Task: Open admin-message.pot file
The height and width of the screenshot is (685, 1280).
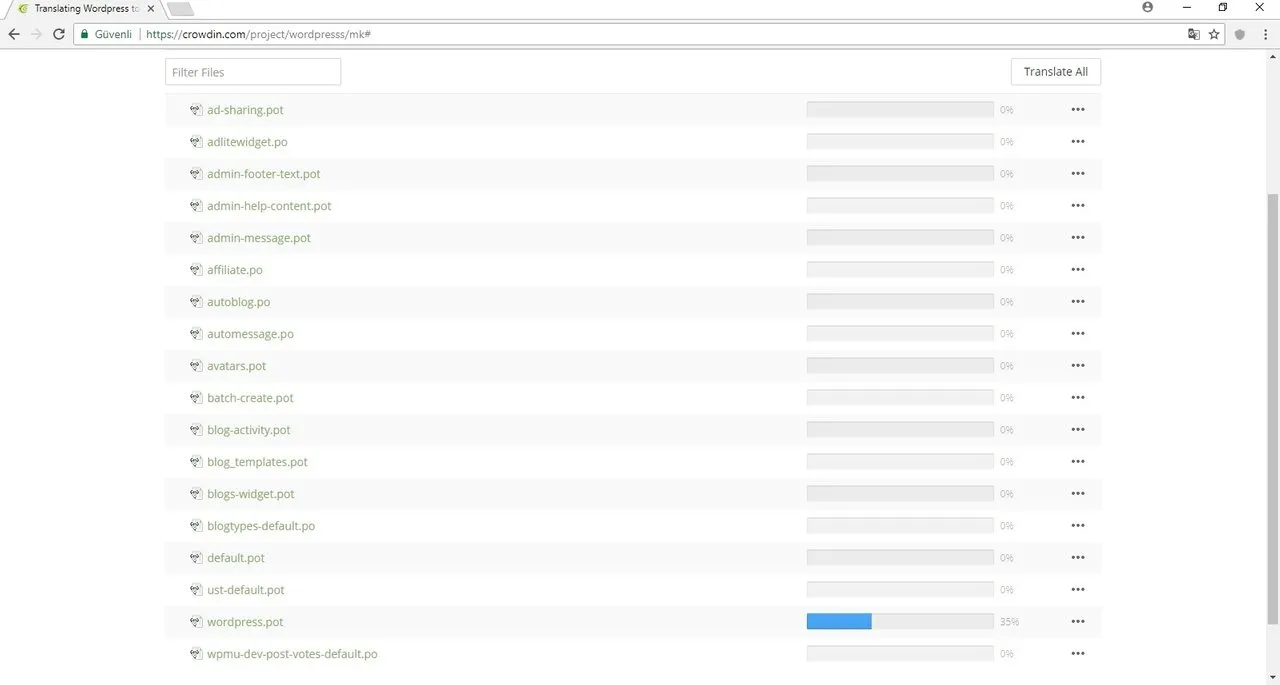Action: pos(259,238)
